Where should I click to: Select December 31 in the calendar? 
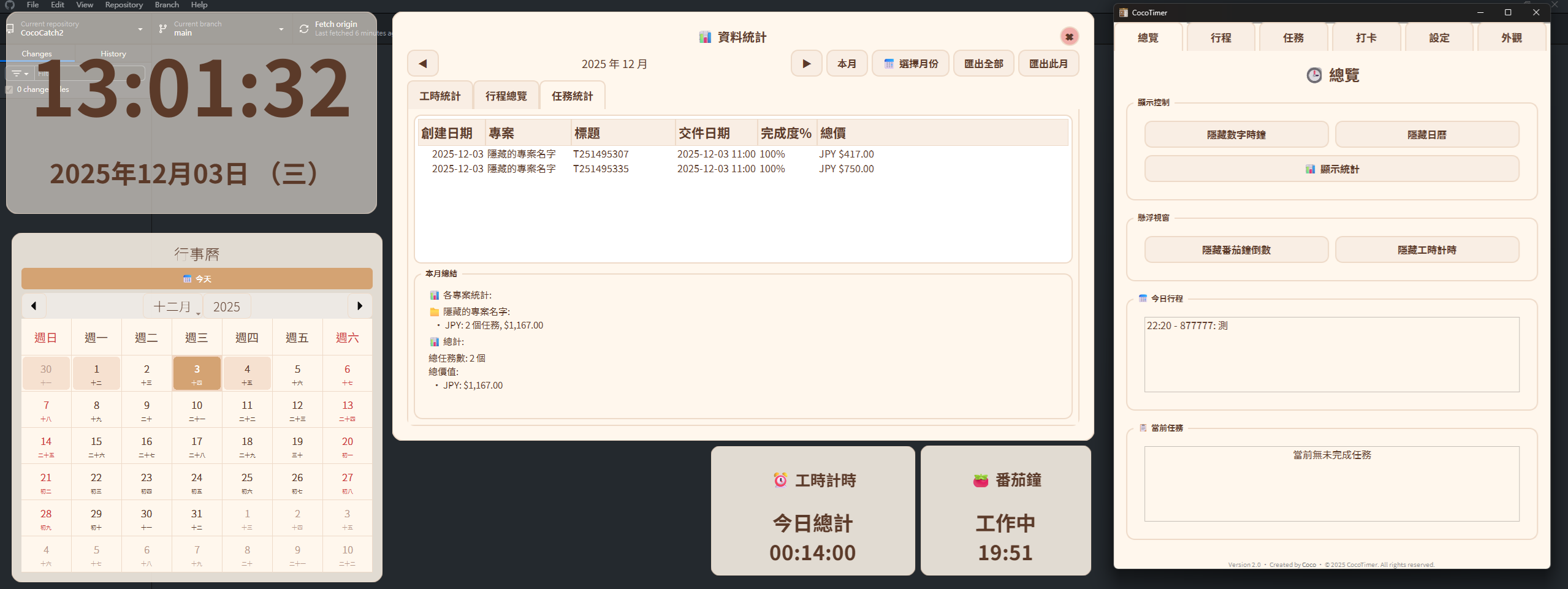[x=197, y=518]
